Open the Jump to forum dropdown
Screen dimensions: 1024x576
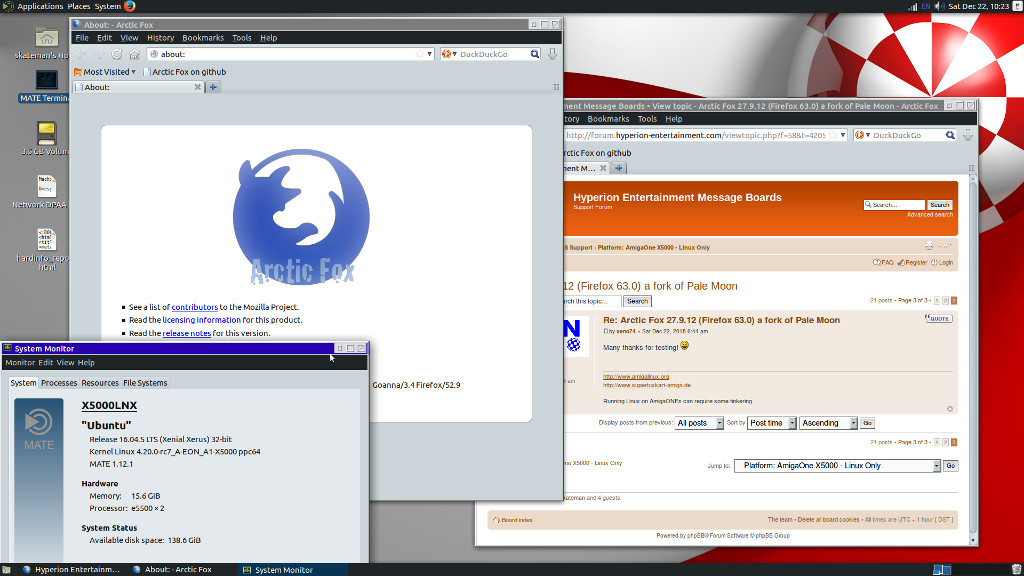(x=837, y=466)
